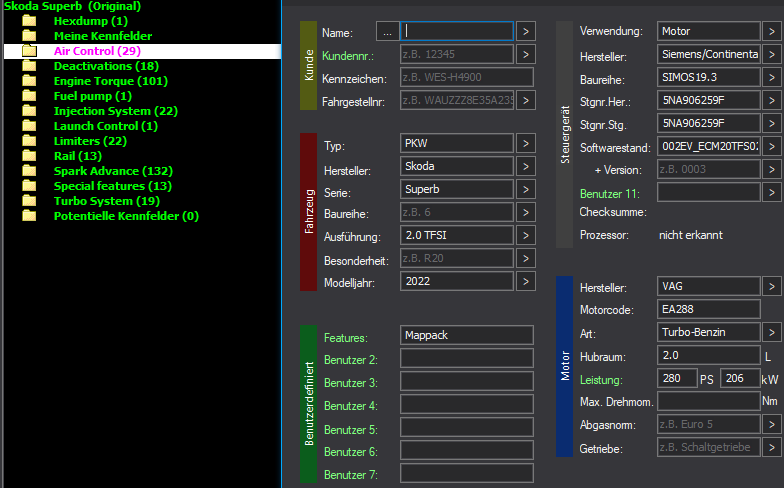Click the Injection System folder icon

[30, 111]
